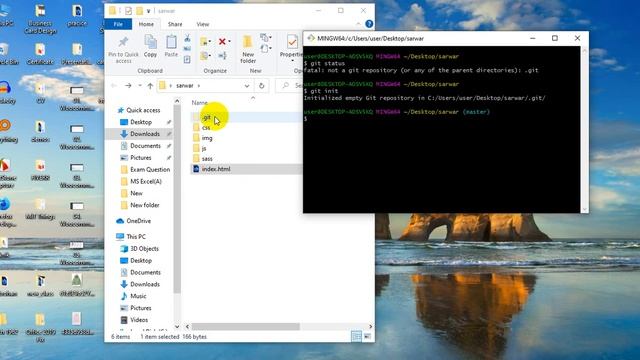This screenshot has height=360, width=640.
Task: Click Git Bash terminal vertical scrollbar
Action: [584, 129]
